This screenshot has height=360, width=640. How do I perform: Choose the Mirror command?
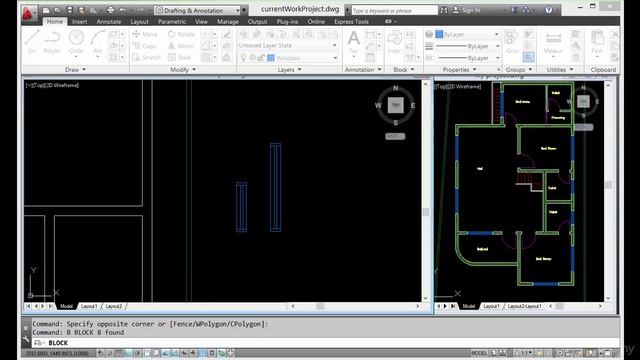(x=181, y=46)
